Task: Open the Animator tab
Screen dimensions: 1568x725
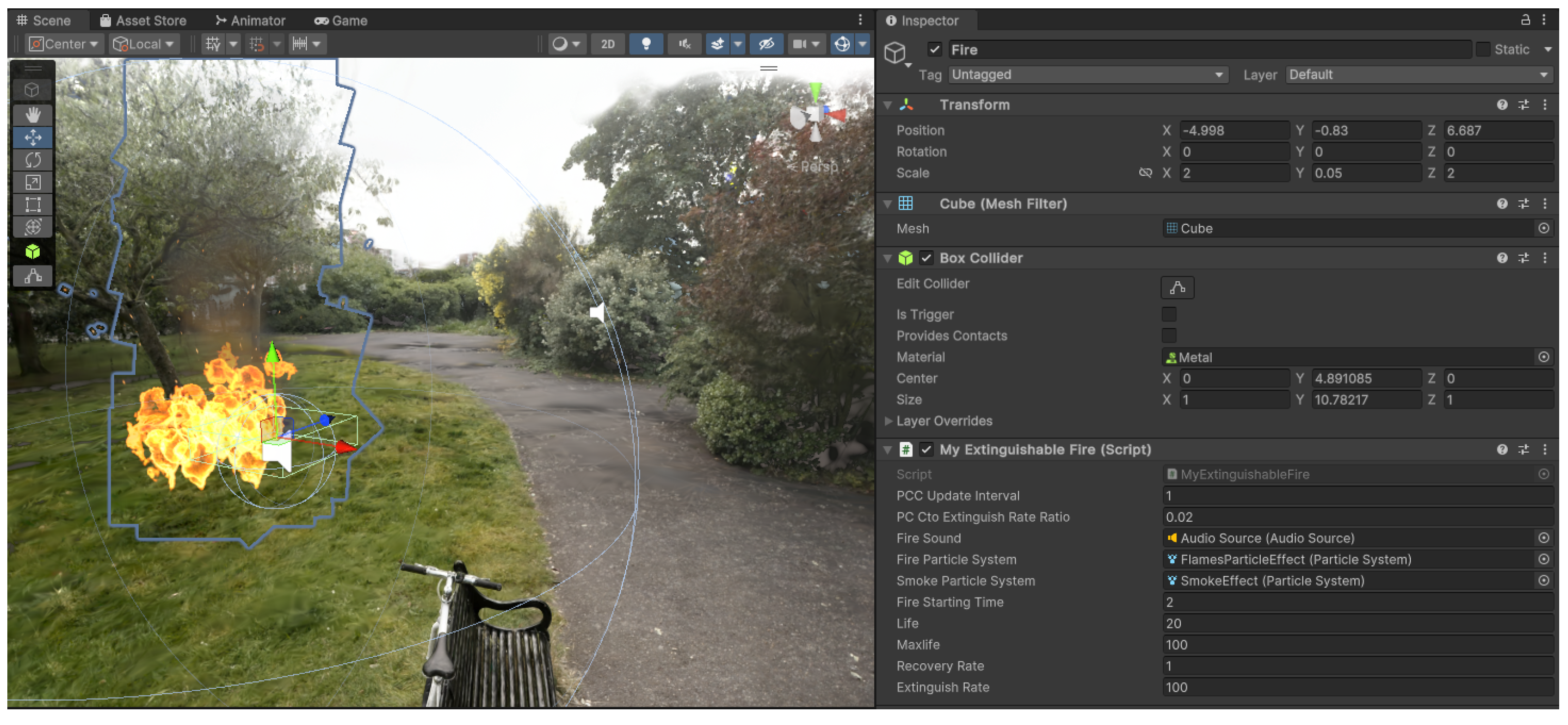Action: pos(250,20)
